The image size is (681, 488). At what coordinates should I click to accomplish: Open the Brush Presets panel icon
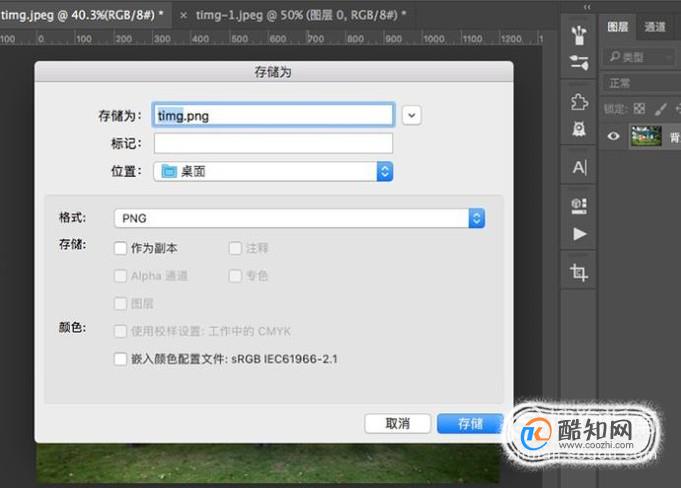coord(579,35)
